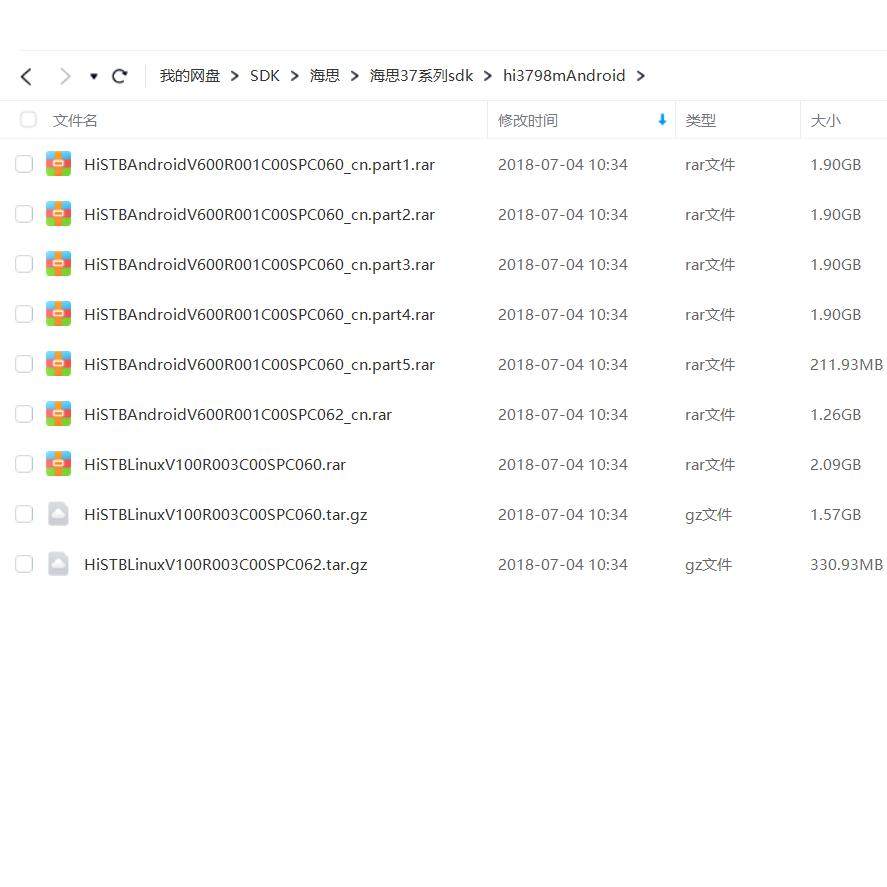Screen dimensions: 887x887
Task: Click gz文件 type of SPC060.tar.gz
Action: click(x=708, y=515)
